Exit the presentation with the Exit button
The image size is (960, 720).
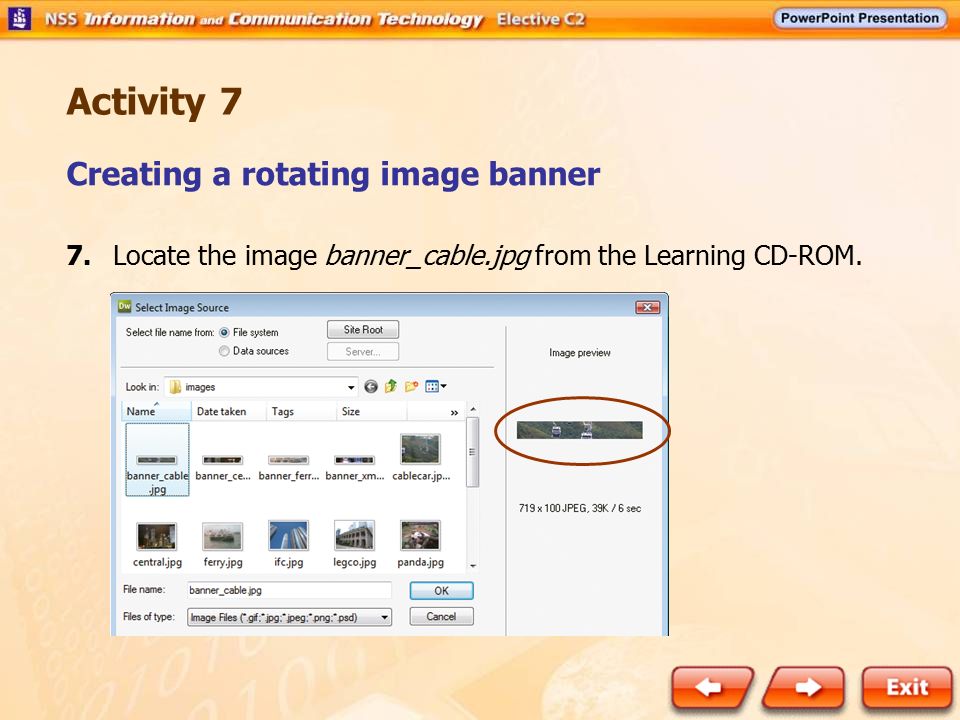coord(907,688)
